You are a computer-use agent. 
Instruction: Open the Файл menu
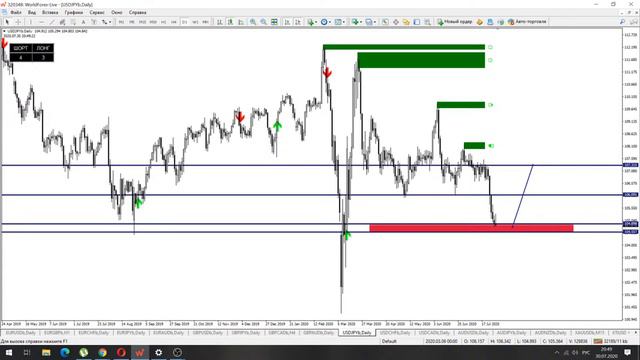click(x=16, y=13)
